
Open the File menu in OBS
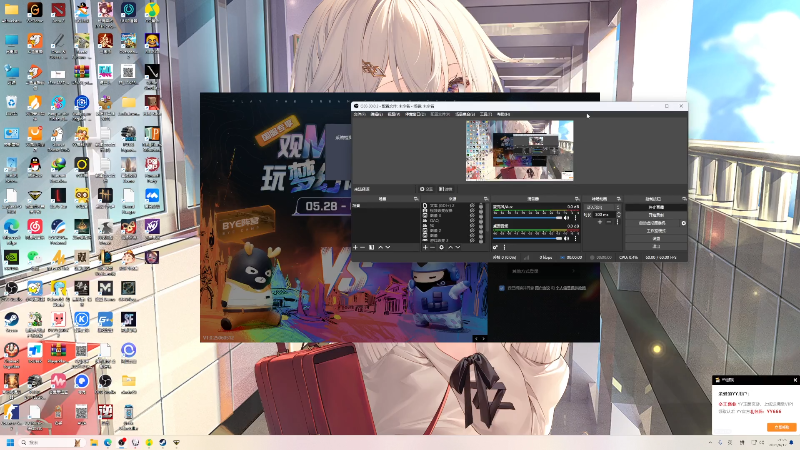tap(360, 114)
